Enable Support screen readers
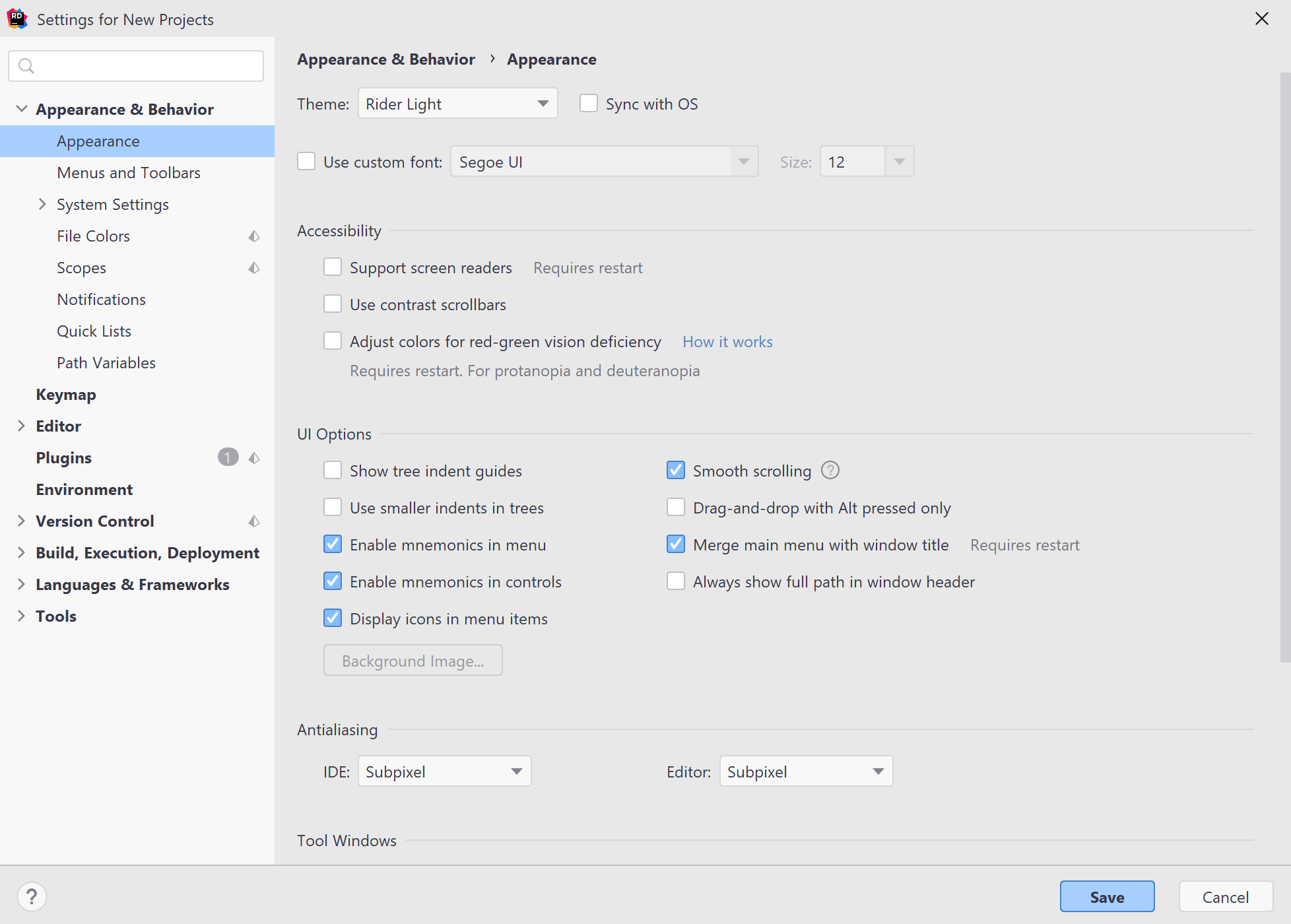 (x=333, y=267)
